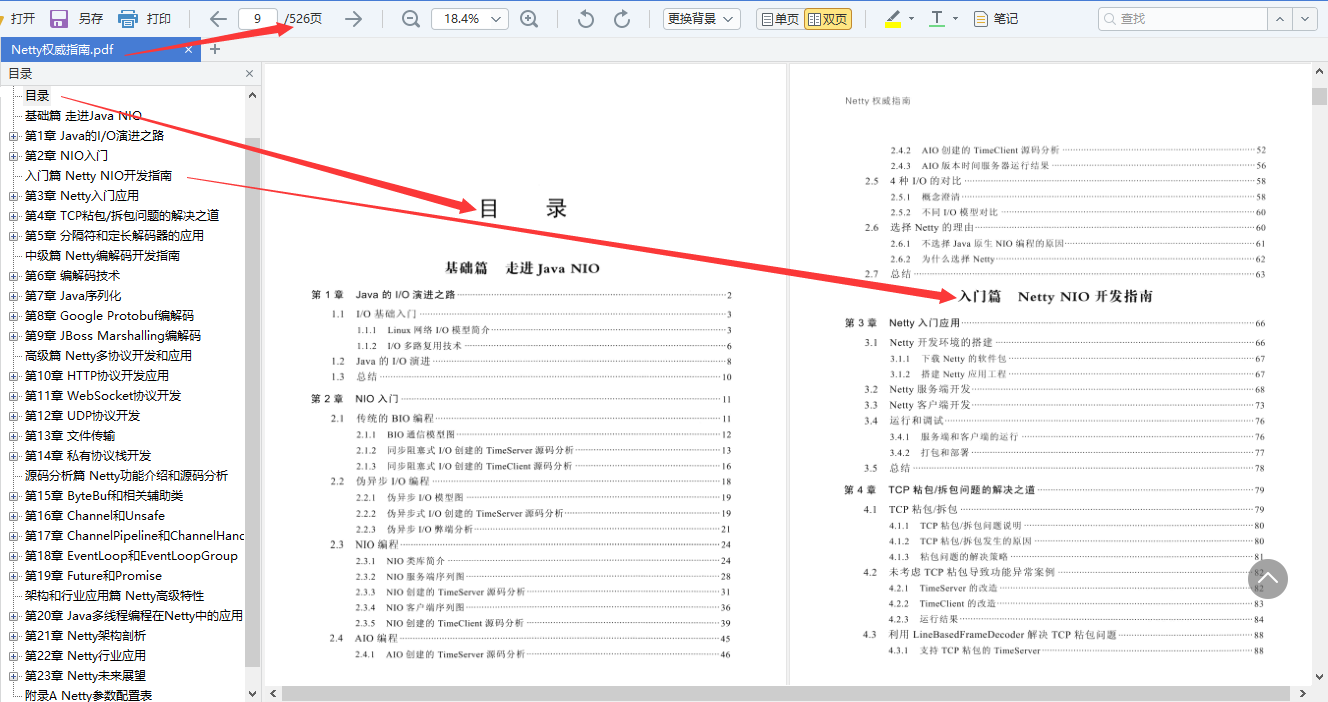Rotate the page clockwise
1328x702 pixels.
(622, 18)
